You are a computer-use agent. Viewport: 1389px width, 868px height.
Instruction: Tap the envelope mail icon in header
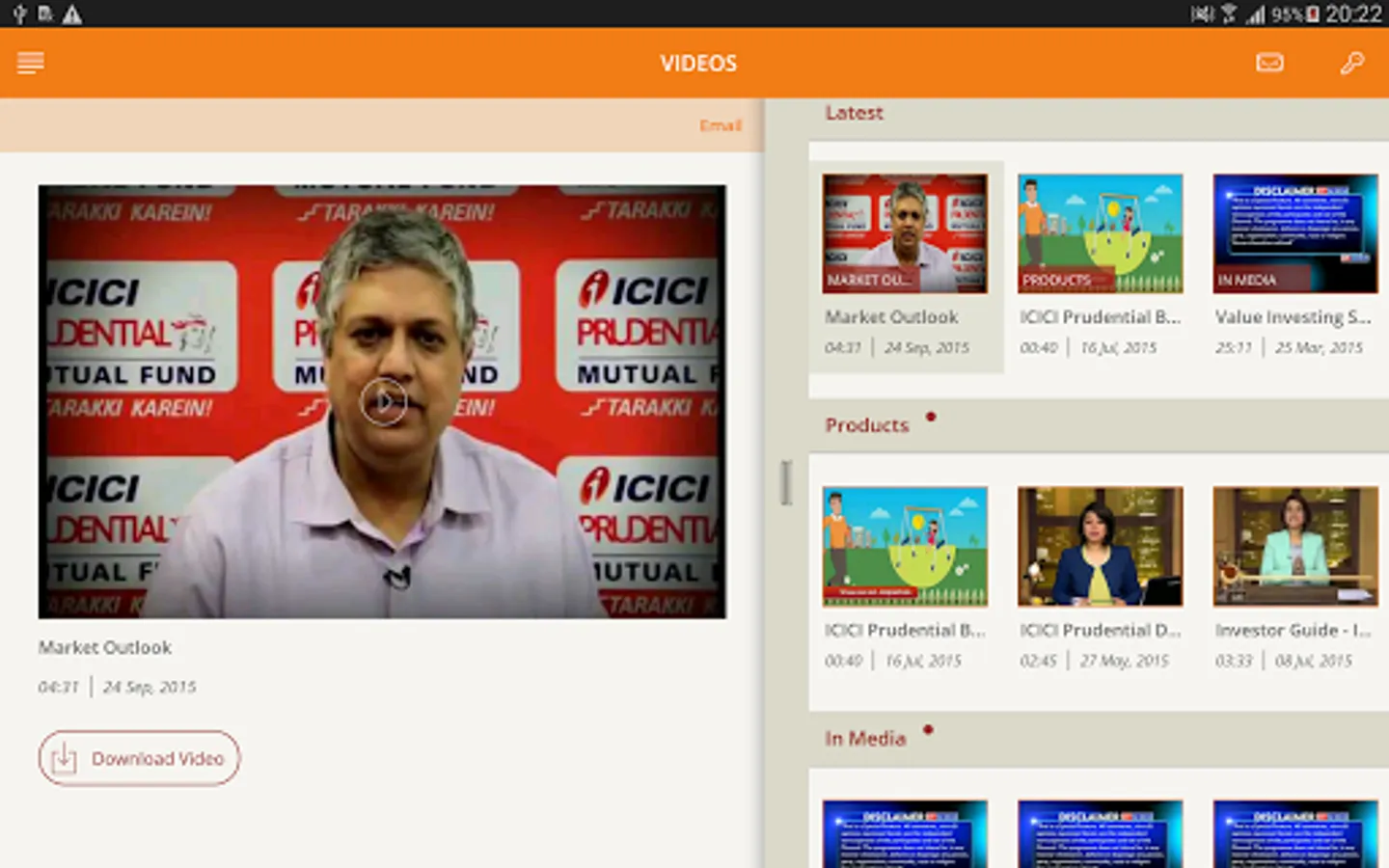point(1269,63)
